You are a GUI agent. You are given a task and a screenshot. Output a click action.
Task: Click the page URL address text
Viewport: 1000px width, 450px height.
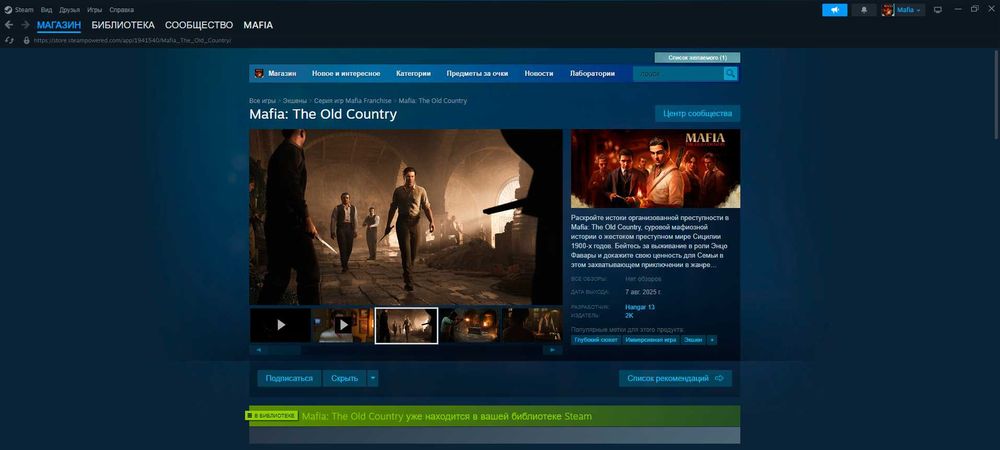coord(132,40)
